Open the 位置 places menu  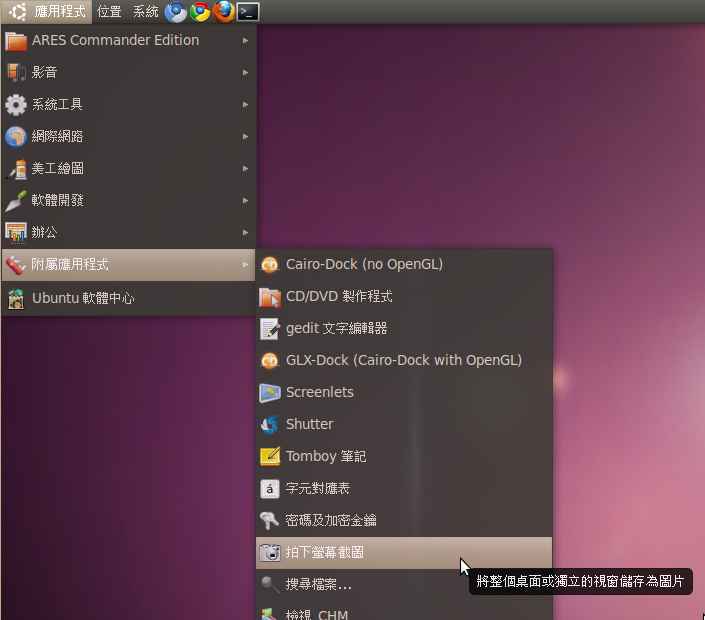pos(109,12)
